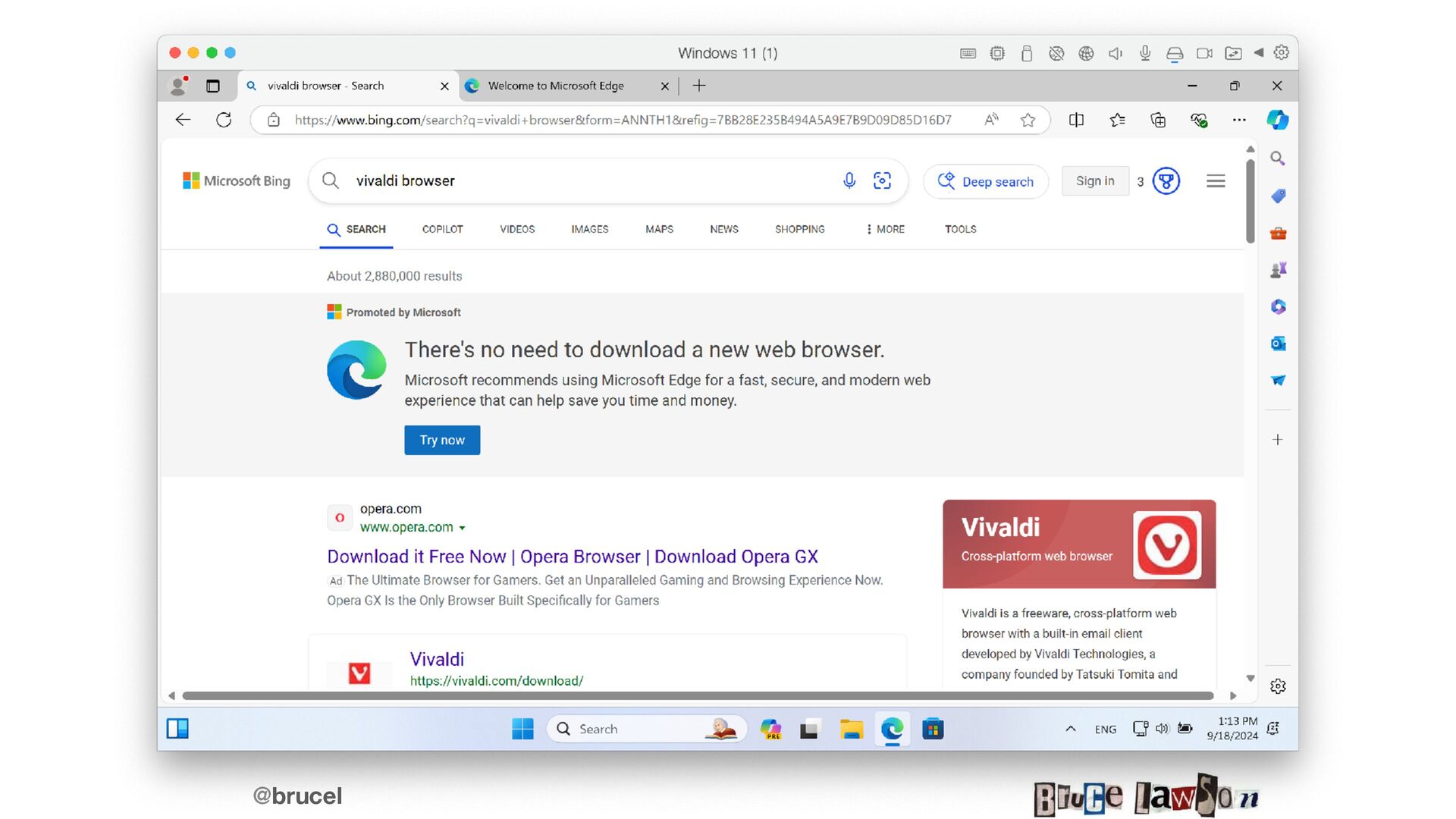Open Bing hamburger settings menu
This screenshot has width=1456, height=819.
[x=1216, y=181]
